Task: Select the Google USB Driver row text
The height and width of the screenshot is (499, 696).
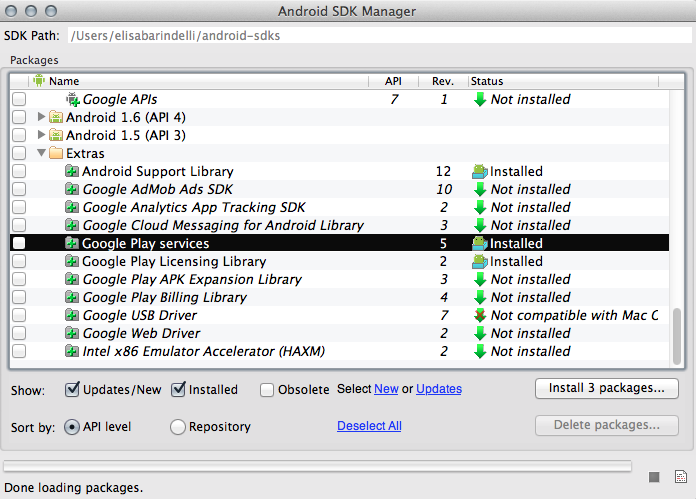Action: [x=140, y=315]
